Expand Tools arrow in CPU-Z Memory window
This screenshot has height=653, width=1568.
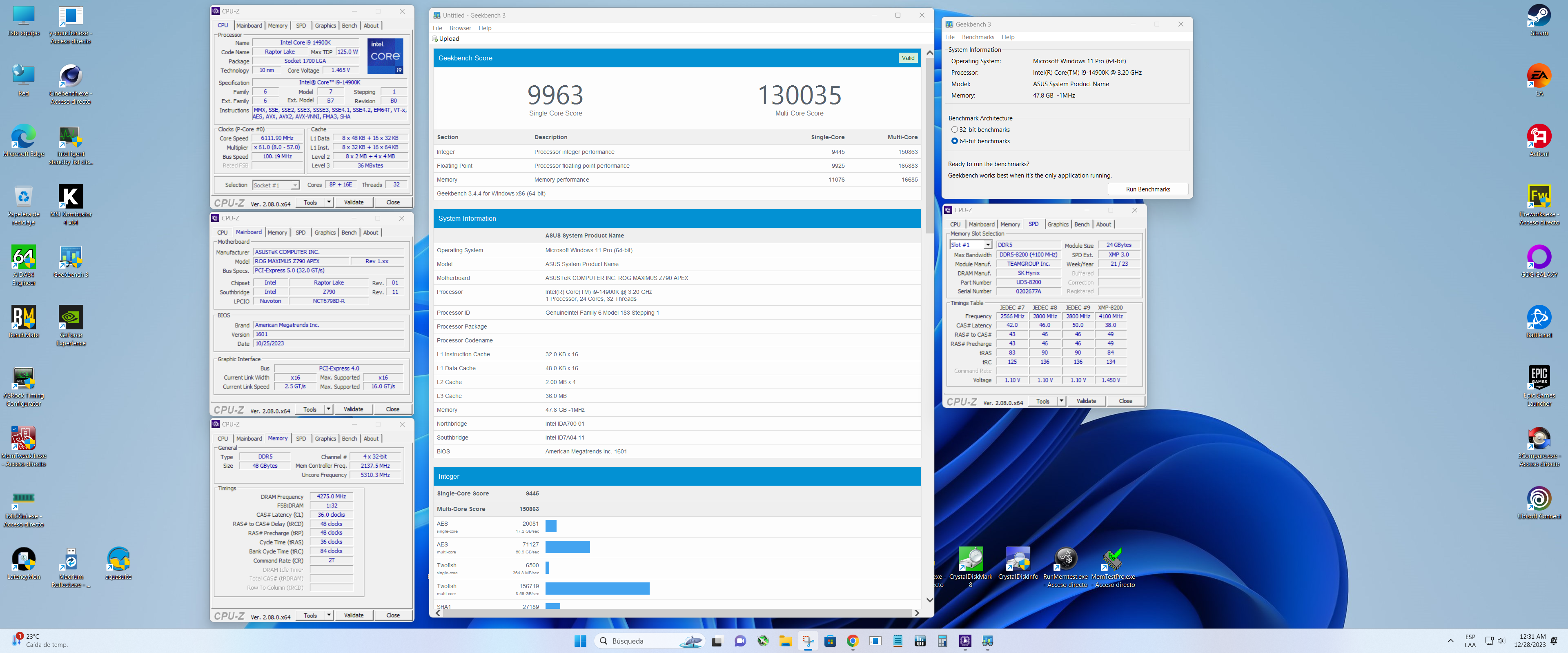coord(329,615)
